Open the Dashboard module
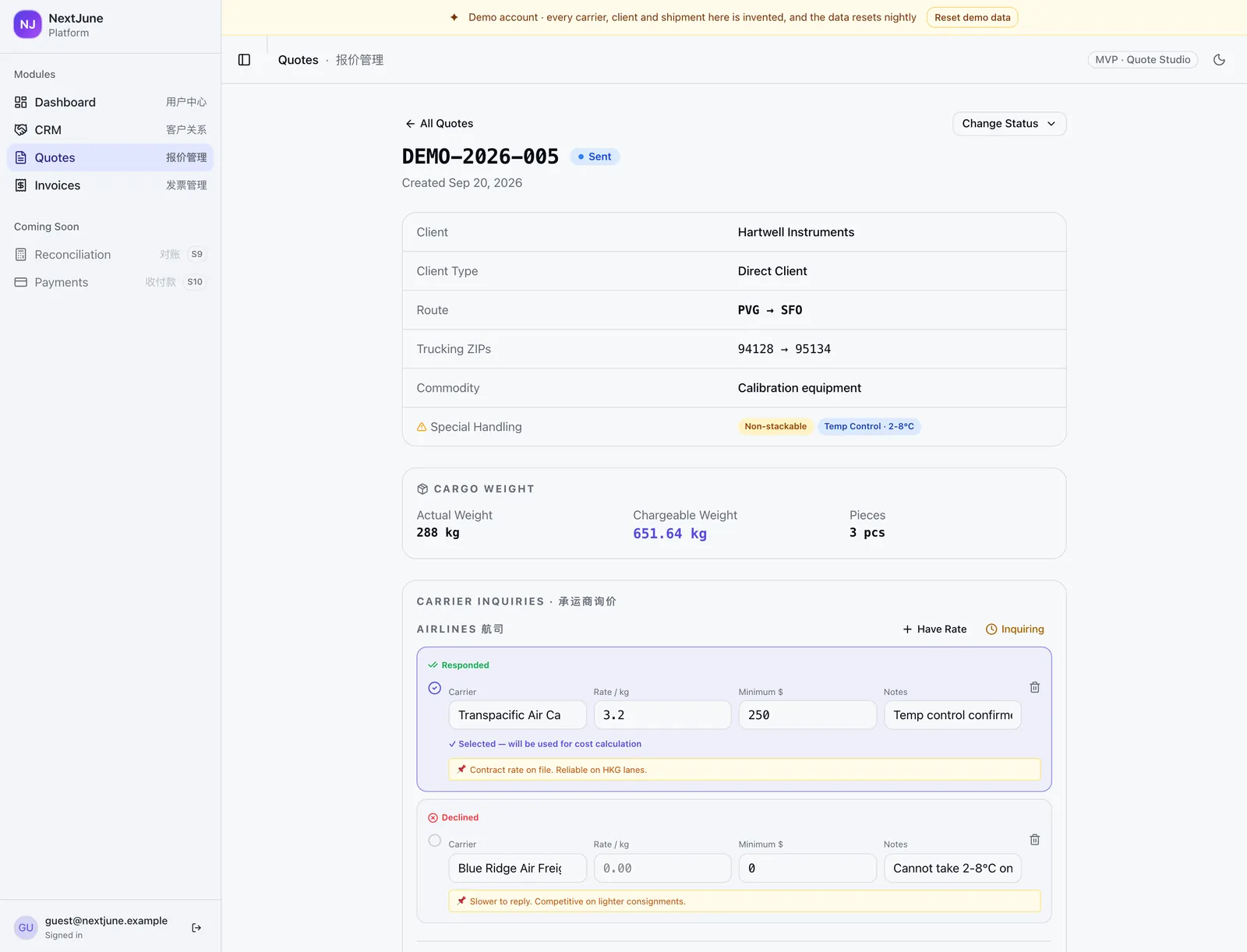The image size is (1247, 952). point(110,102)
